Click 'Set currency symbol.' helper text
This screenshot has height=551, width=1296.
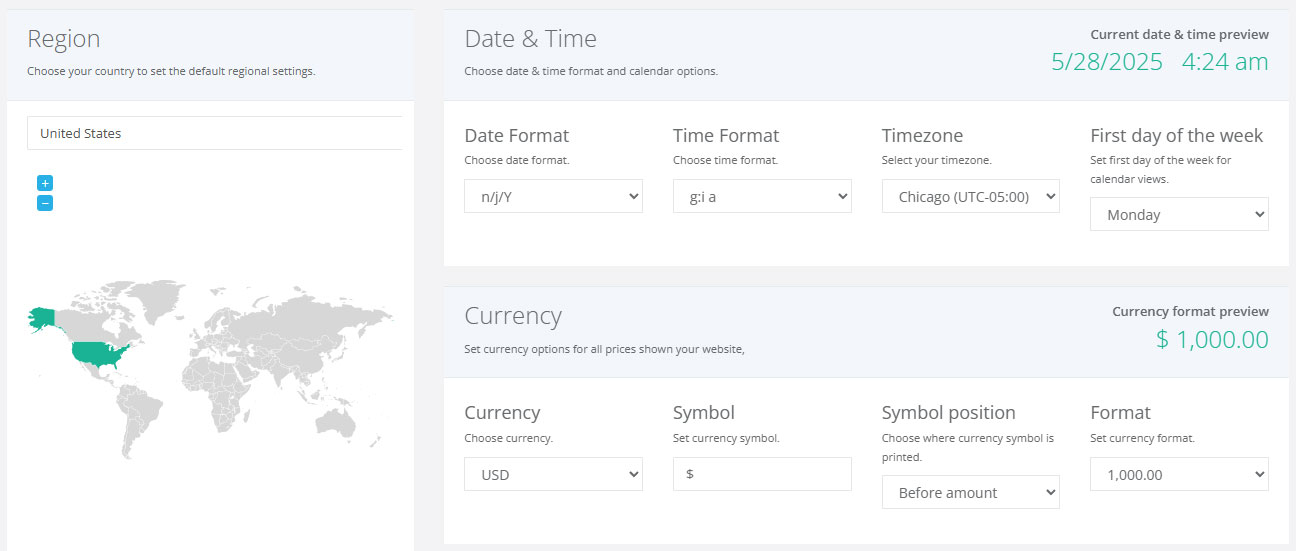pos(726,438)
